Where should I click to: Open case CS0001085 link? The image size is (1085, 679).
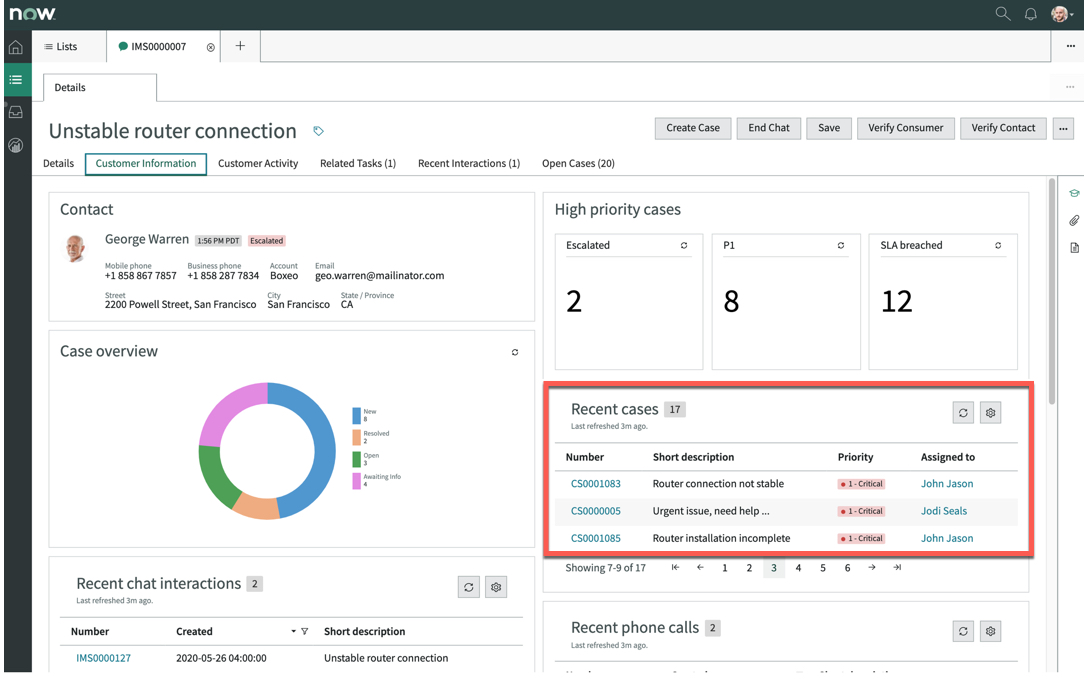[x=595, y=538]
